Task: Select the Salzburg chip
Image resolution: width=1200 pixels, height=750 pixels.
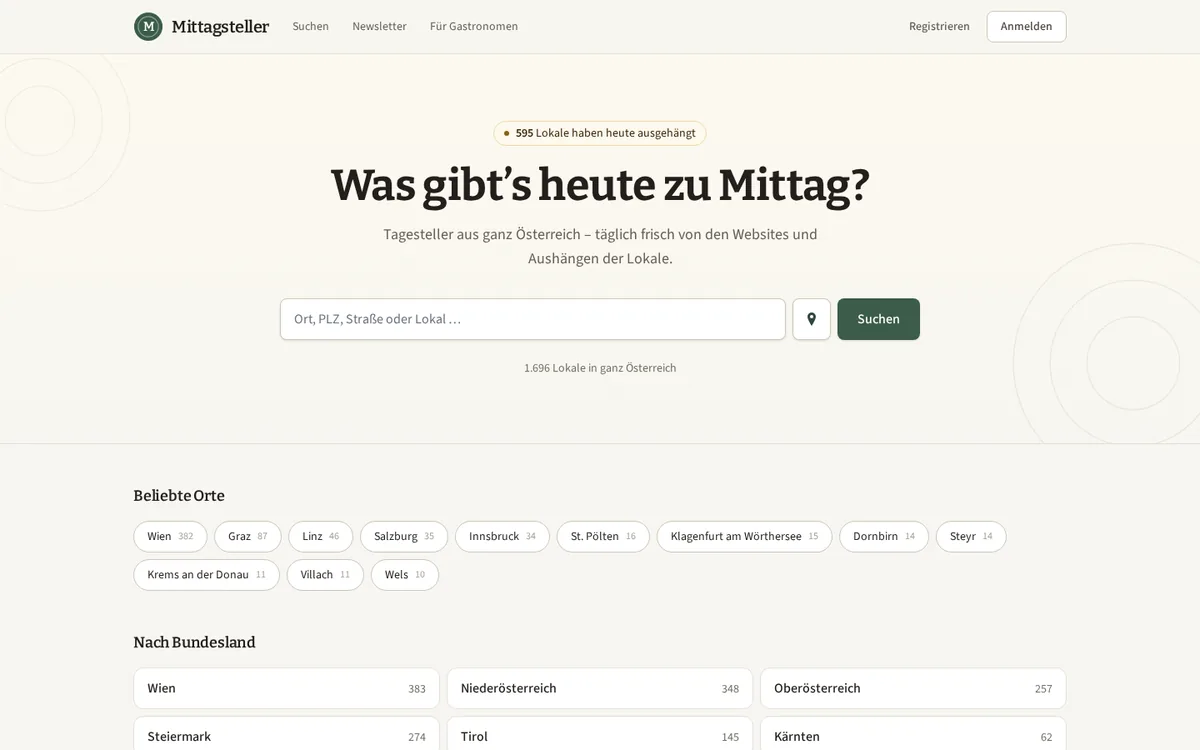Action: (x=404, y=537)
